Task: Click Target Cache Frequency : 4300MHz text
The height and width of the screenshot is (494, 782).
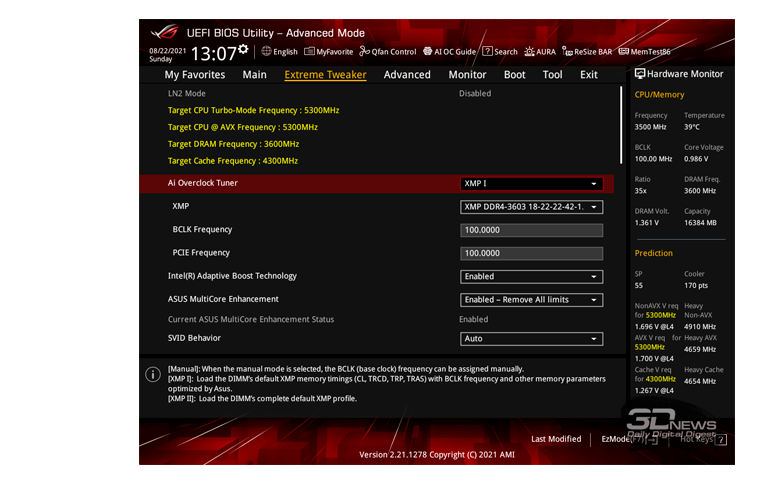Action: click(x=233, y=161)
